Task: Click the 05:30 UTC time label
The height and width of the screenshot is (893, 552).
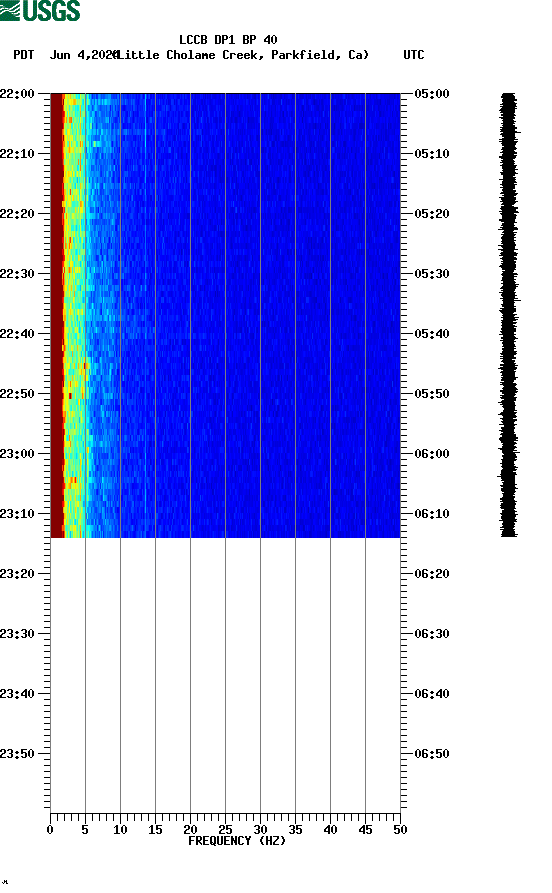Action: point(432,274)
